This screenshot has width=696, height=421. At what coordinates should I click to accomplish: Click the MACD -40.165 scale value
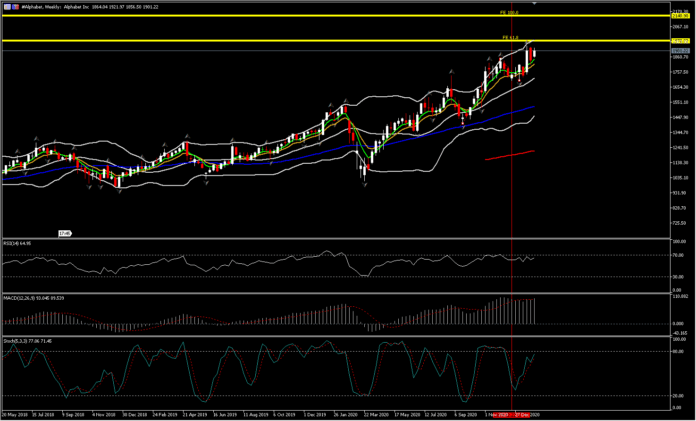[679, 332]
